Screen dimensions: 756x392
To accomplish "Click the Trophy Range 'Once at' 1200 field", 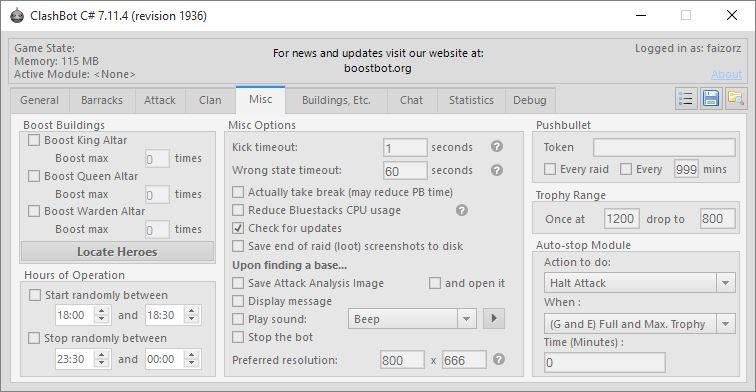I will click(x=621, y=219).
